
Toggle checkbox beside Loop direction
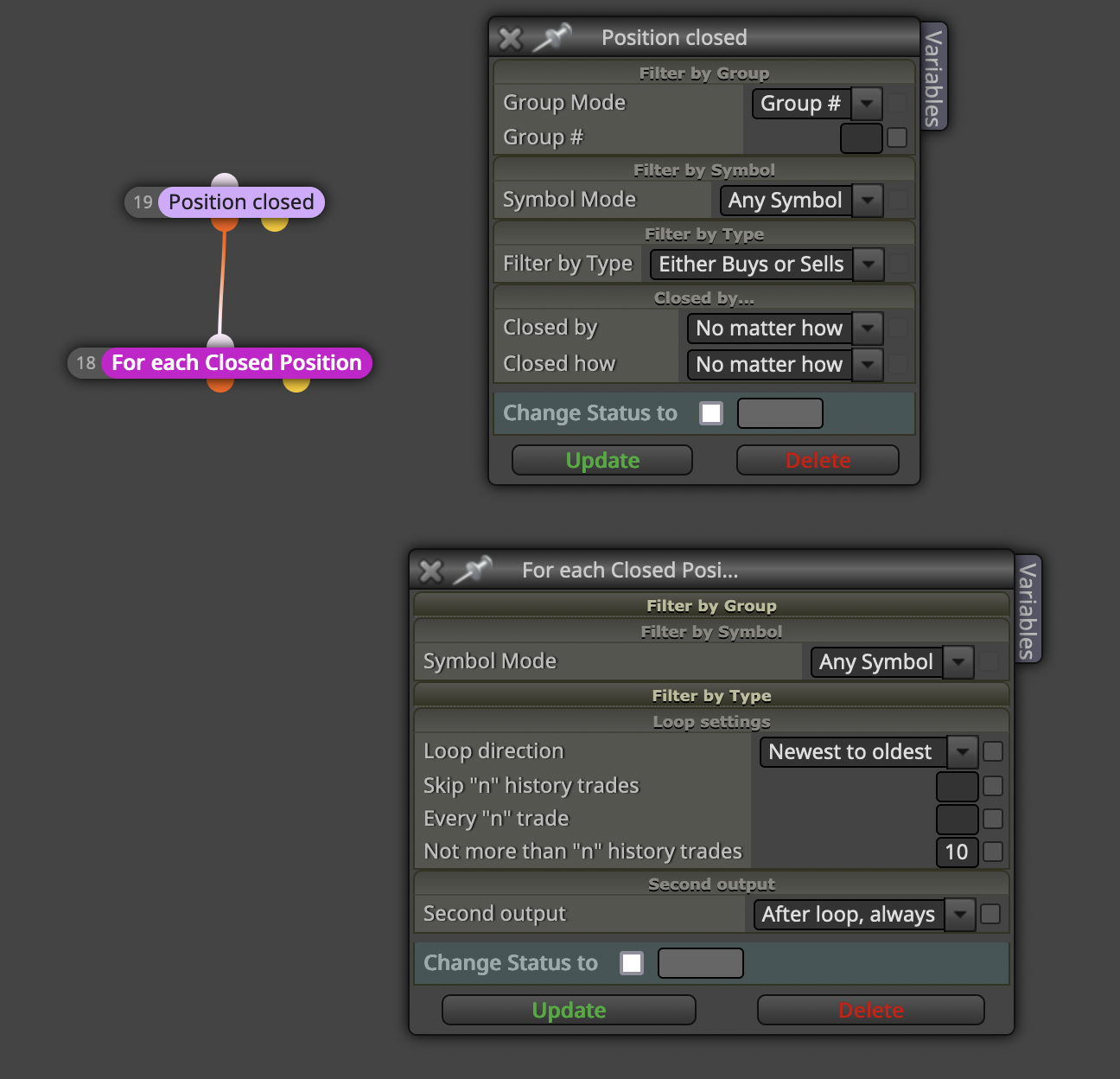[x=993, y=751]
